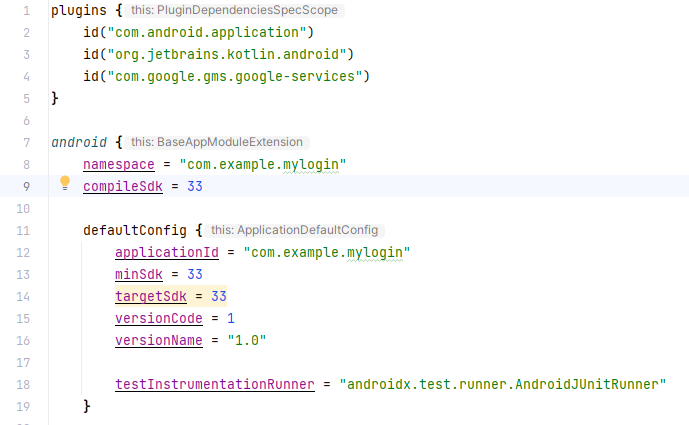Click the 'minSdk' property
689x425 pixels.
138,274
